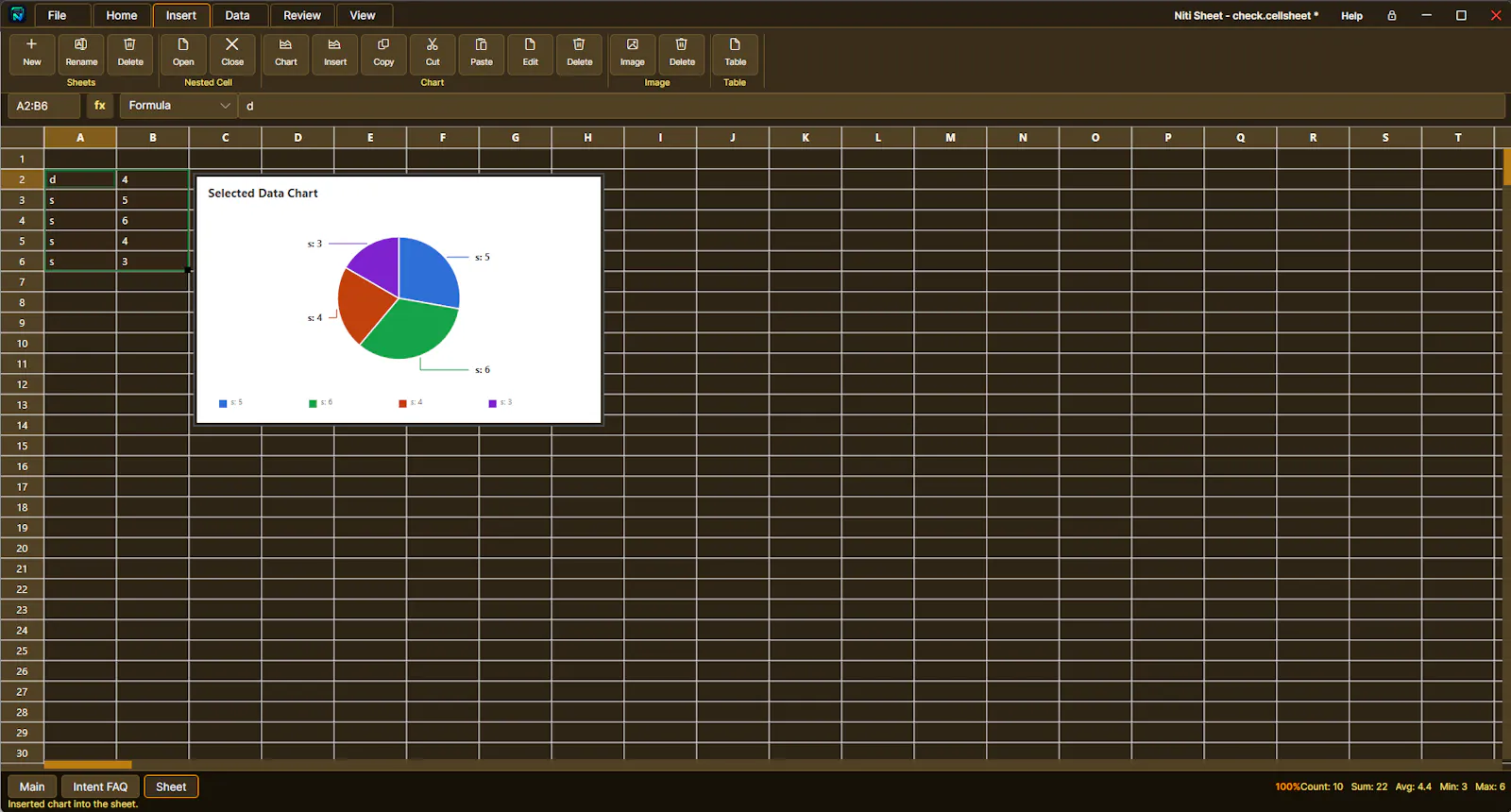Open the Help menu
The image size is (1511, 812).
coord(1351,16)
